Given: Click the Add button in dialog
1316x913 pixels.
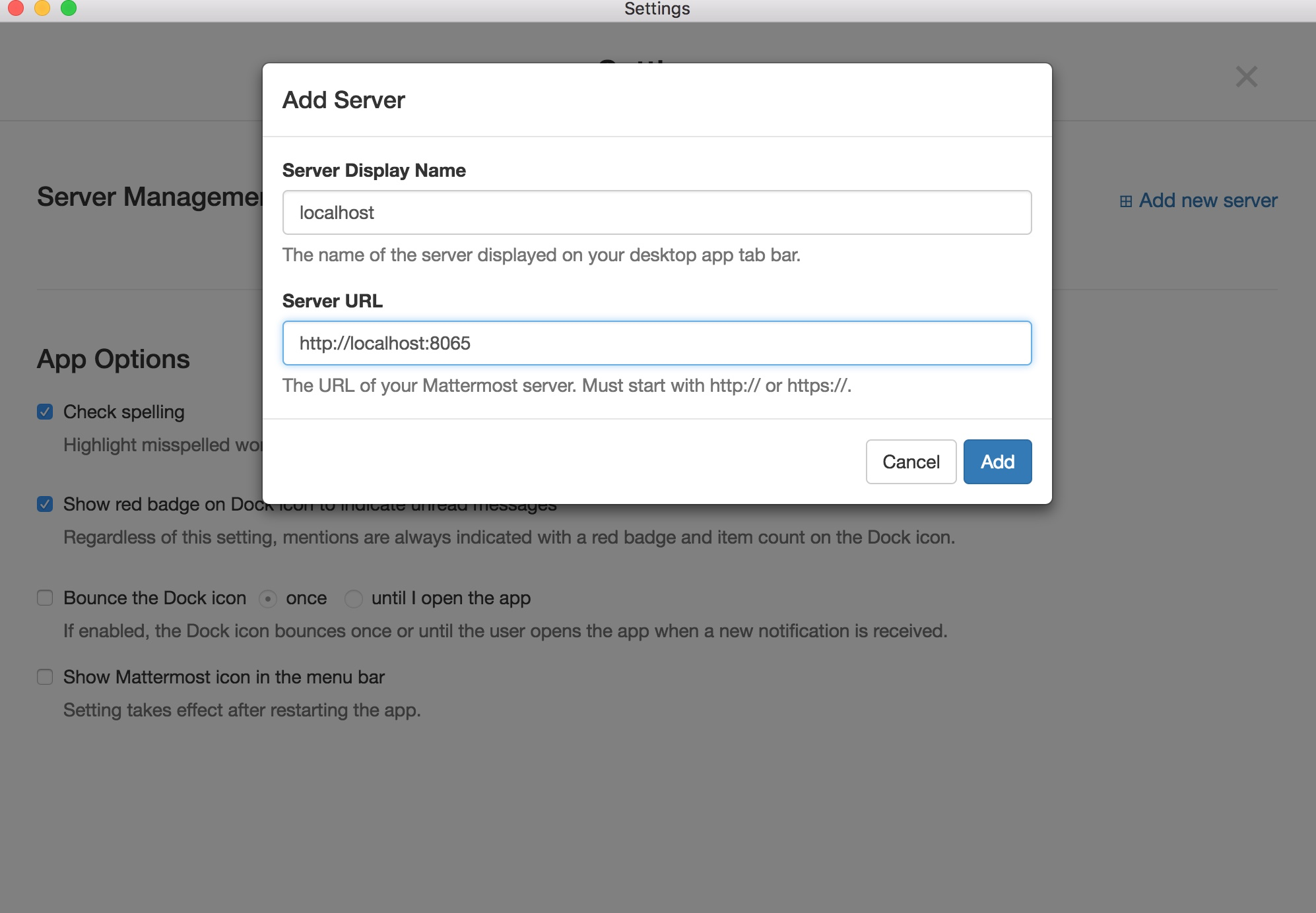Looking at the screenshot, I should [997, 462].
